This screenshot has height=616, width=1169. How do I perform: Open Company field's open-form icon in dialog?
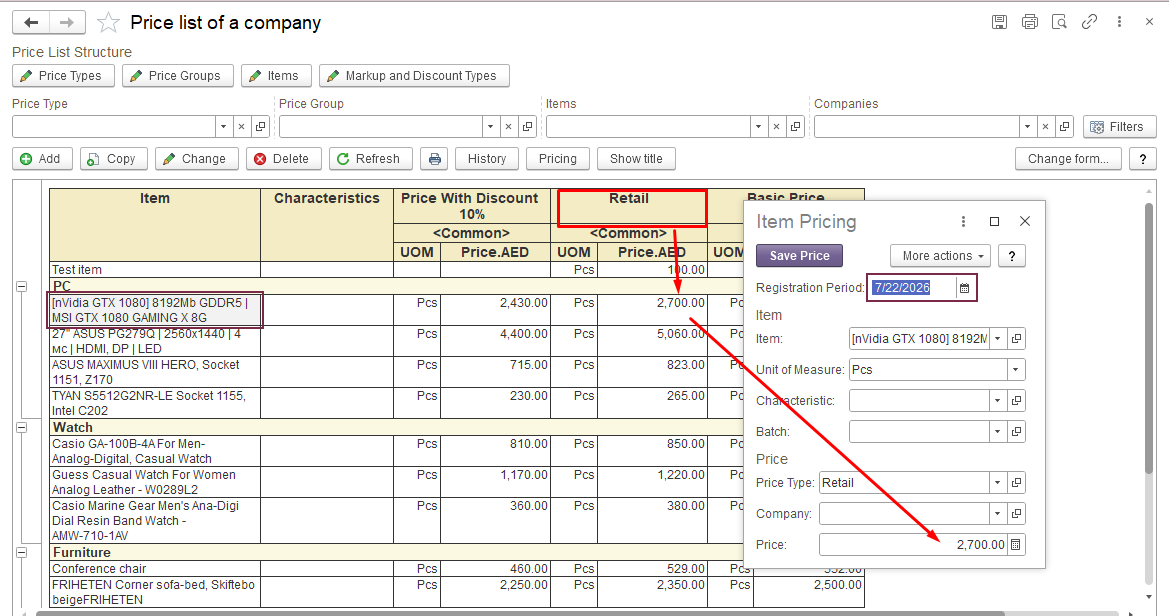[x=1016, y=514]
